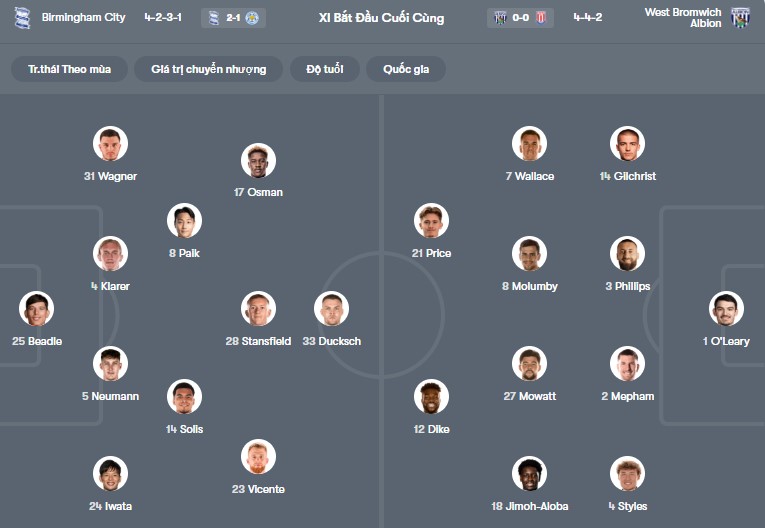Click the West Bromwich Albion club crest
This screenshot has width=765, height=528.
coord(740,17)
